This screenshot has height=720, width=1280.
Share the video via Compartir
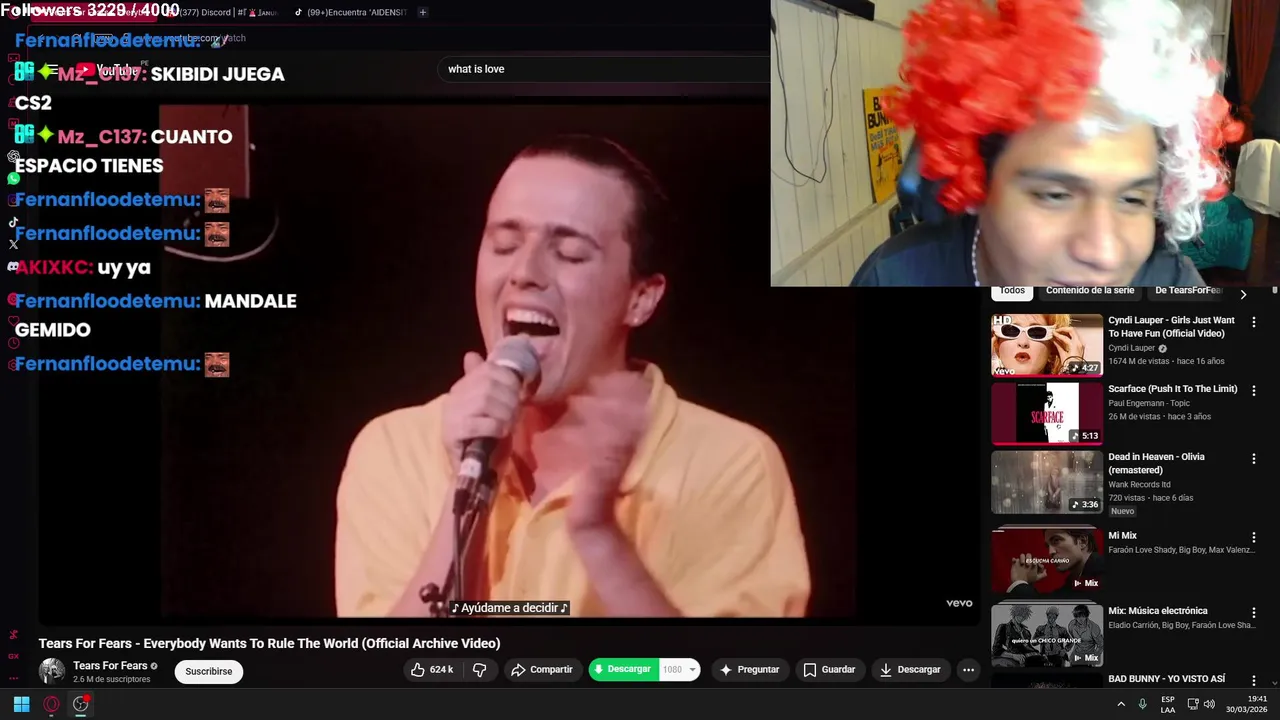pos(542,670)
